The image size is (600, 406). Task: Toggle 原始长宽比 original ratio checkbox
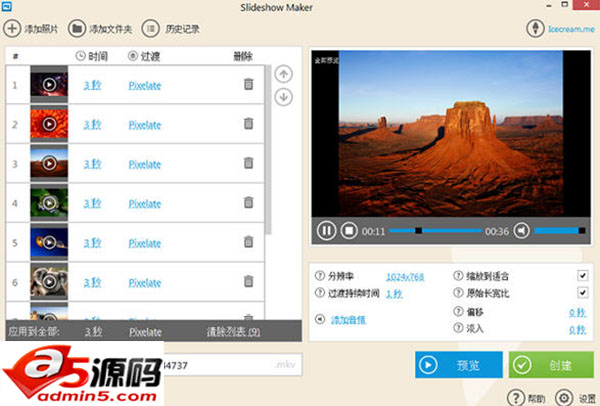(583, 293)
